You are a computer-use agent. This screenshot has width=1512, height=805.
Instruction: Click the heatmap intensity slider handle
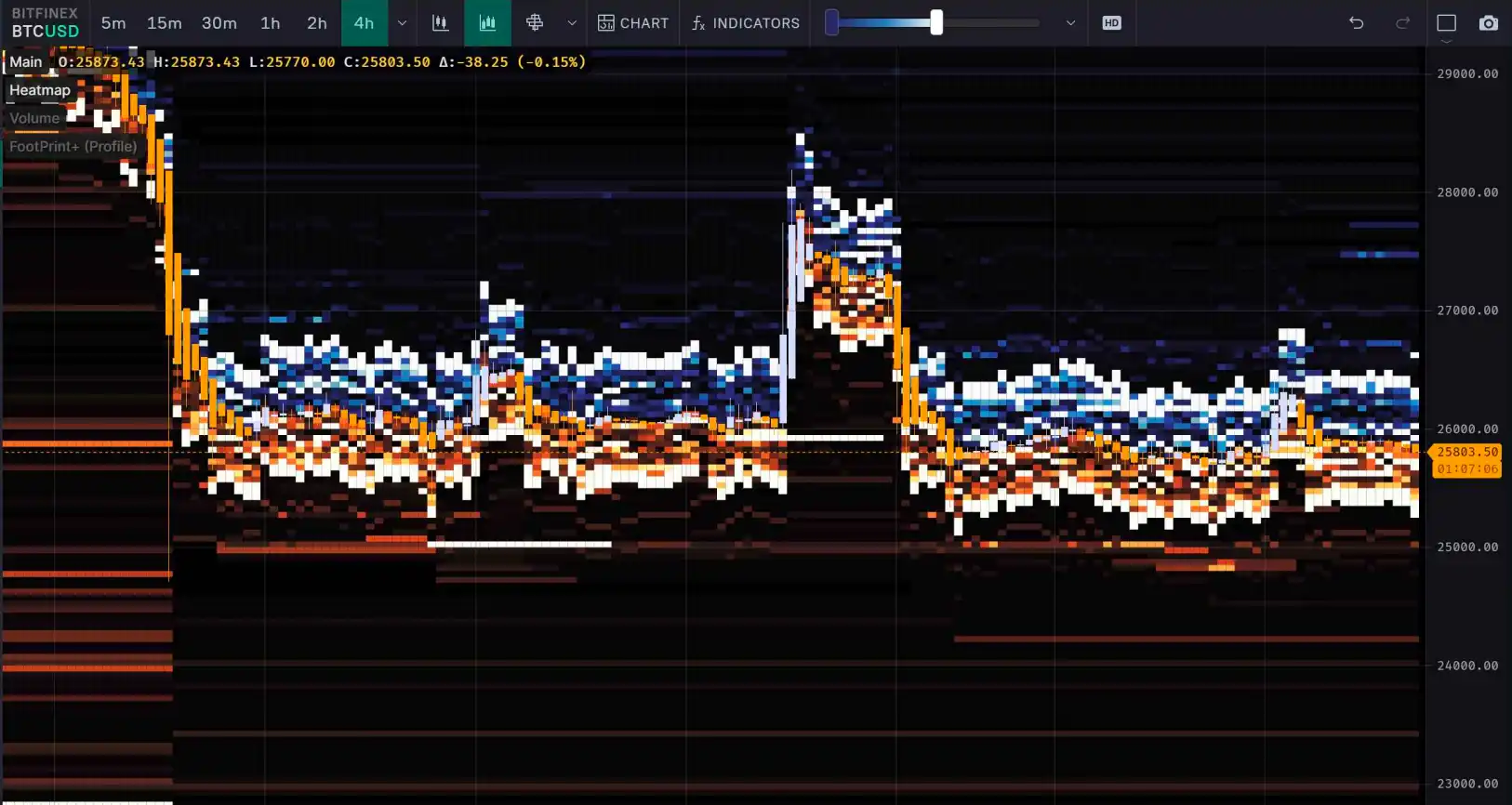pyautogui.click(x=936, y=23)
